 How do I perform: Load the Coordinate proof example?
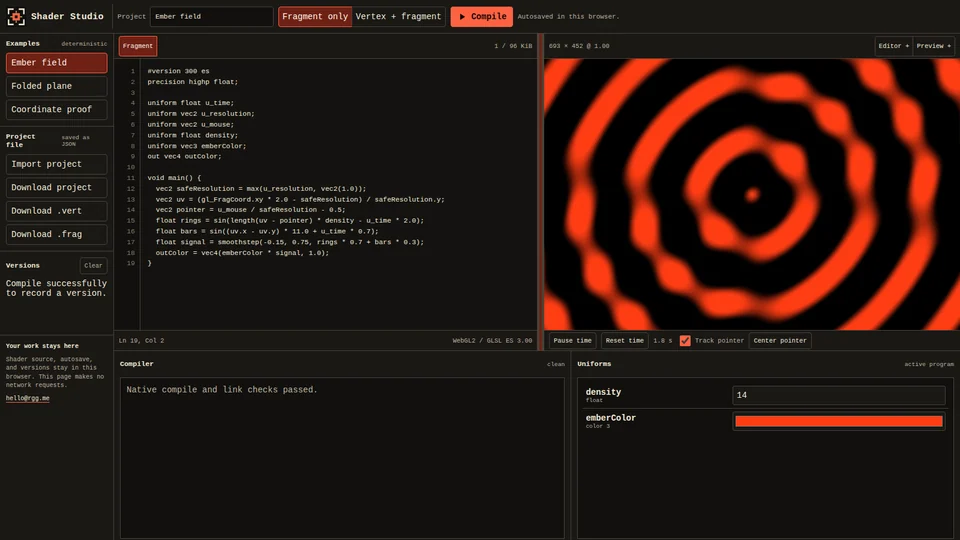click(56, 110)
